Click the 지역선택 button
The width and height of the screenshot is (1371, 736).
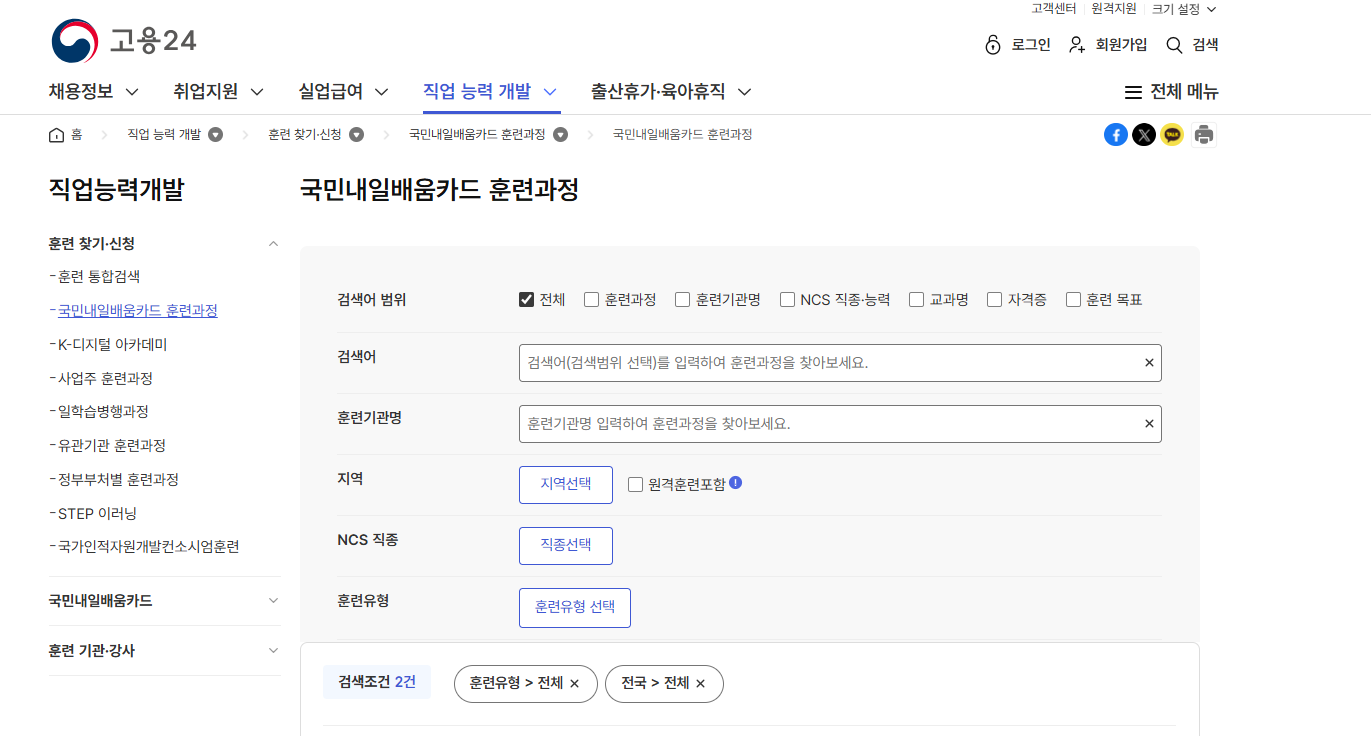(566, 485)
